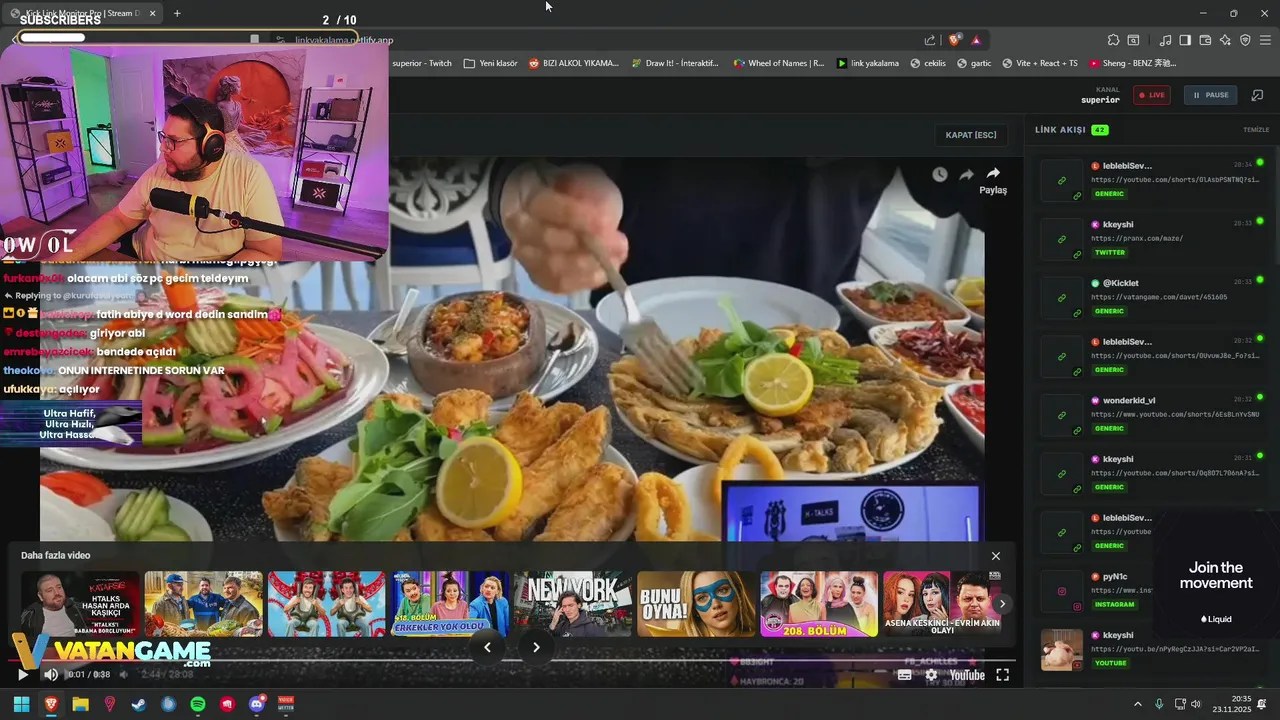Click the icon right of PAUSE

(1257, 95)
